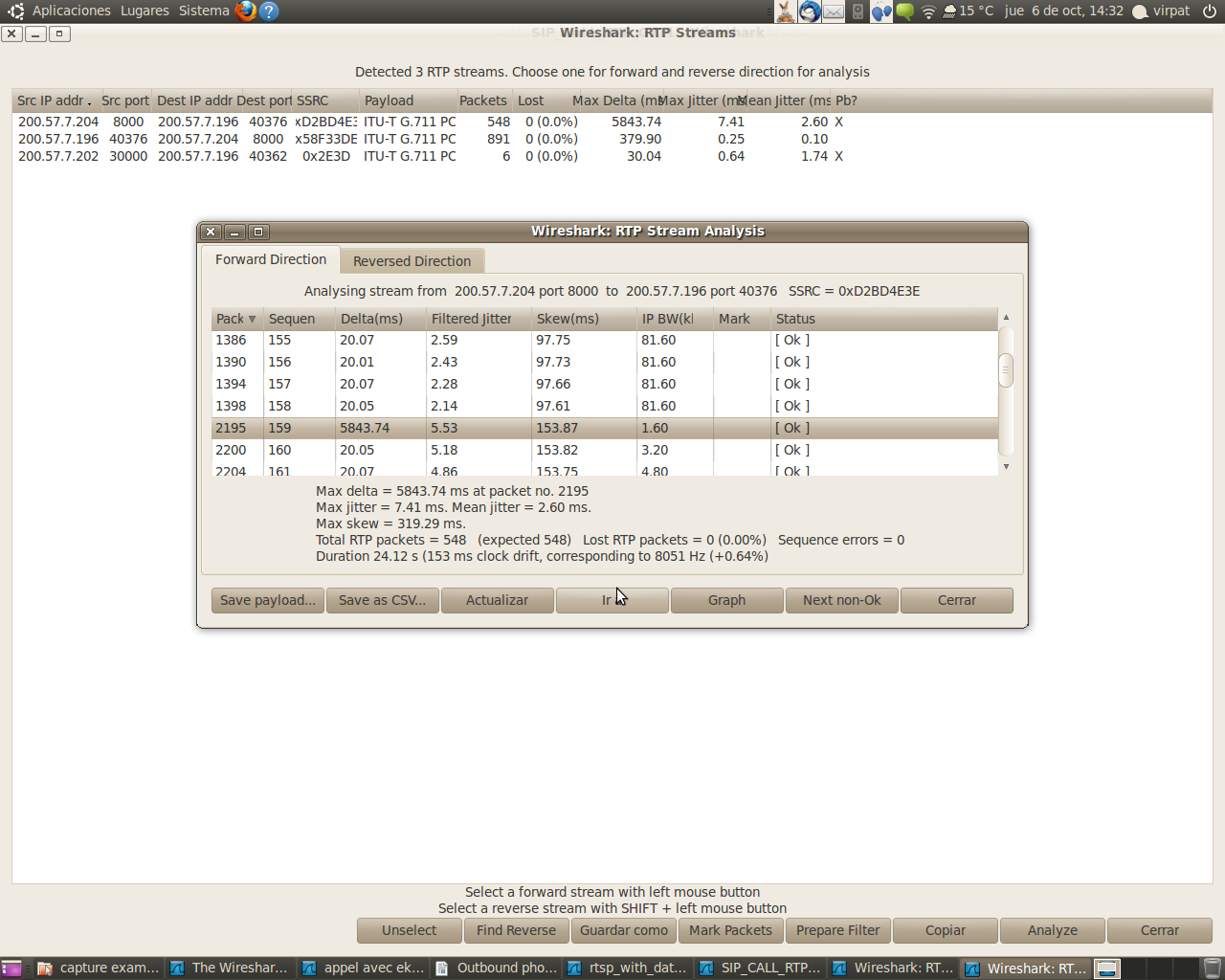
Task: Click the Guardar como button
Action: (623, 930)
